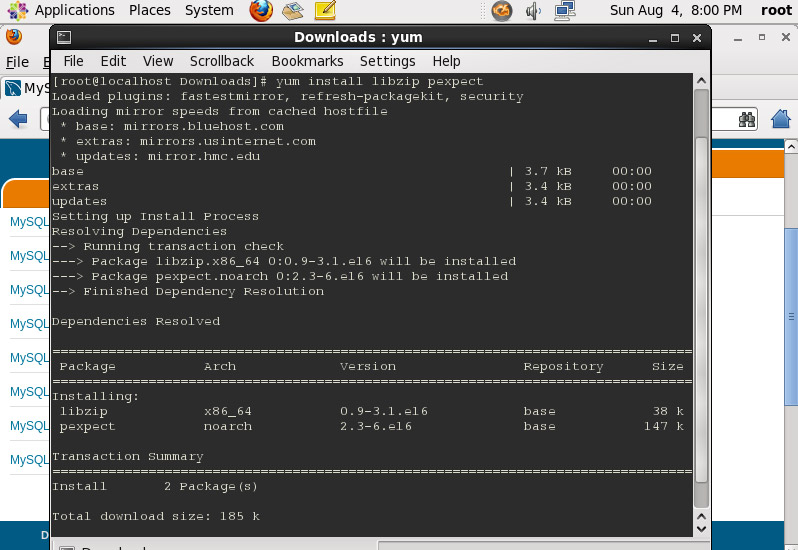Open the Firefox File menu behind the terminal
The image size is (798, 550).
point(17,62)
